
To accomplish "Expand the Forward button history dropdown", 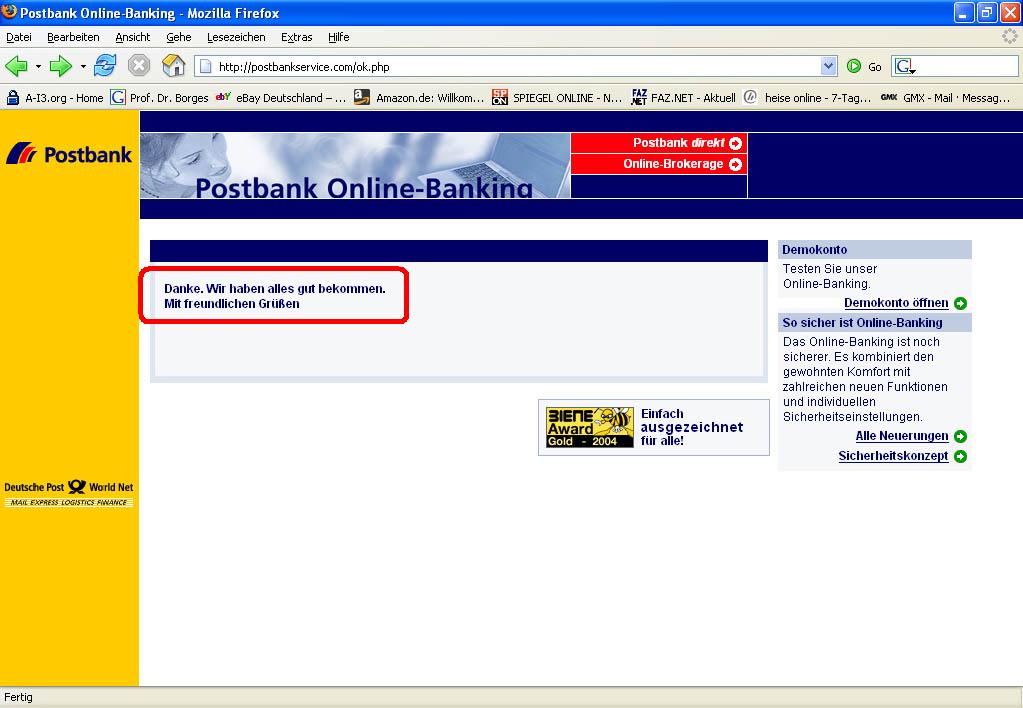I will (x=83, y=67).
